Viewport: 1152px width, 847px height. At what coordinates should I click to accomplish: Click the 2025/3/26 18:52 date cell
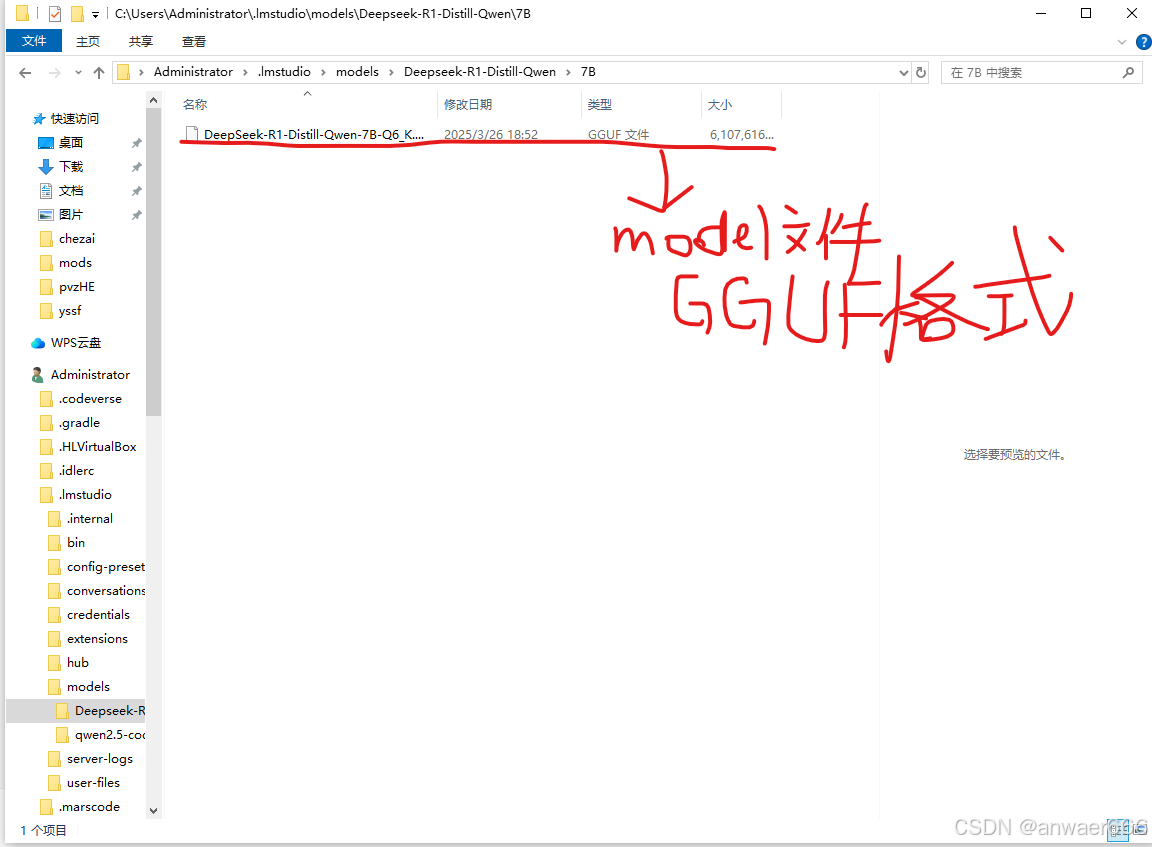pyautogui.click(x=491, y=134)
